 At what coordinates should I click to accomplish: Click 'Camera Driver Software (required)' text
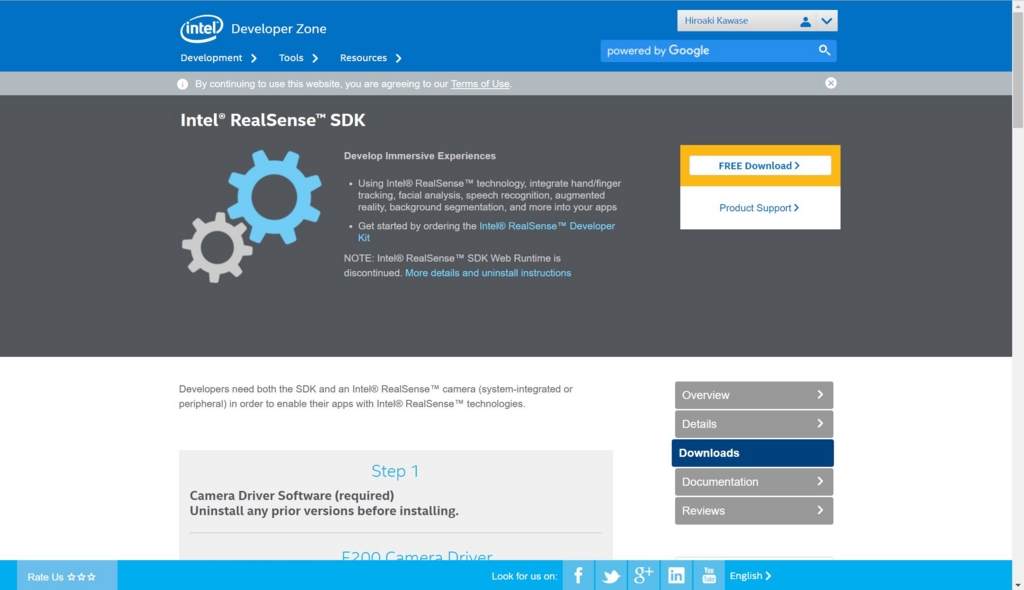tap(292, 495)
